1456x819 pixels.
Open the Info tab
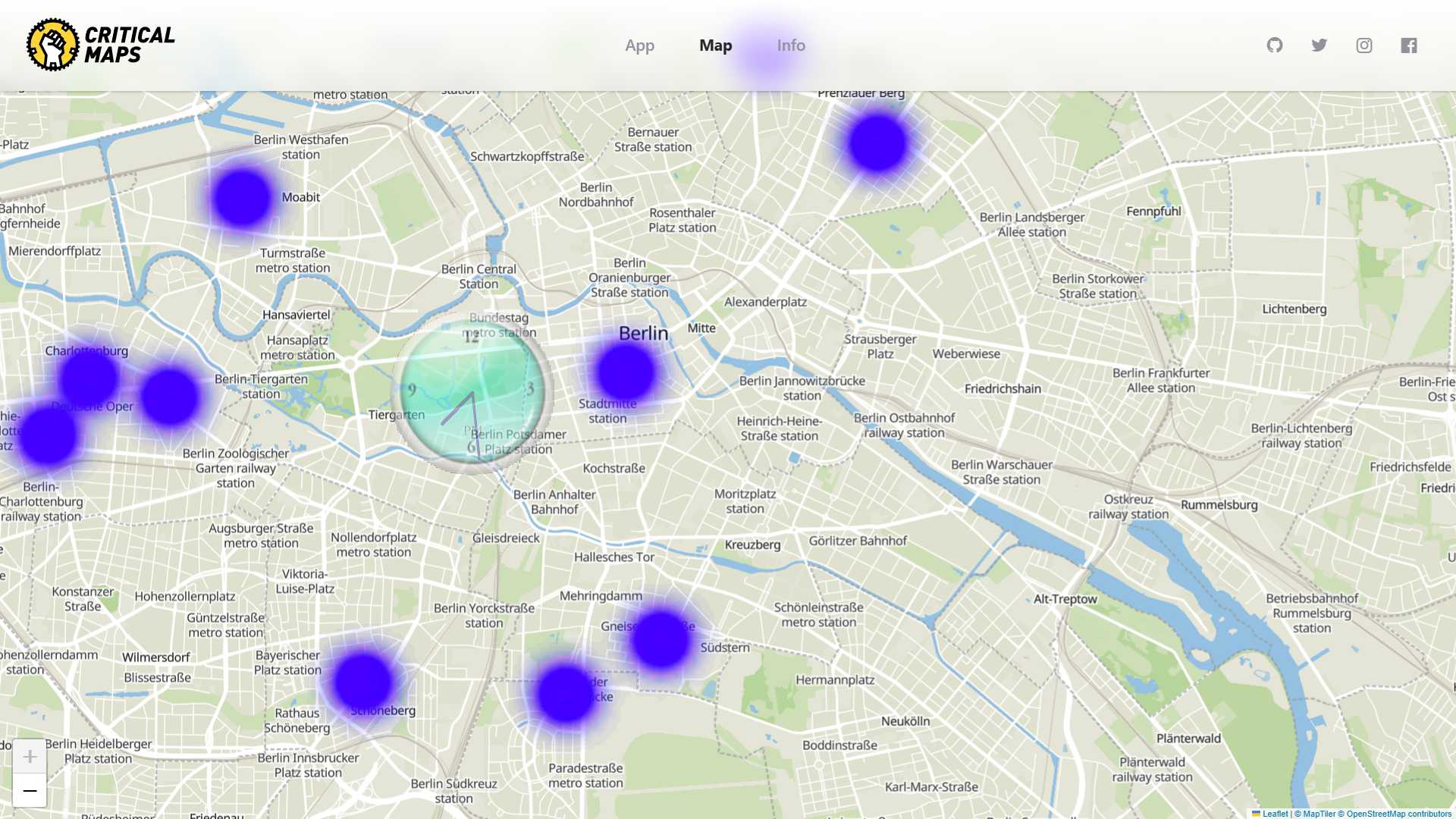tap(791, 45)
